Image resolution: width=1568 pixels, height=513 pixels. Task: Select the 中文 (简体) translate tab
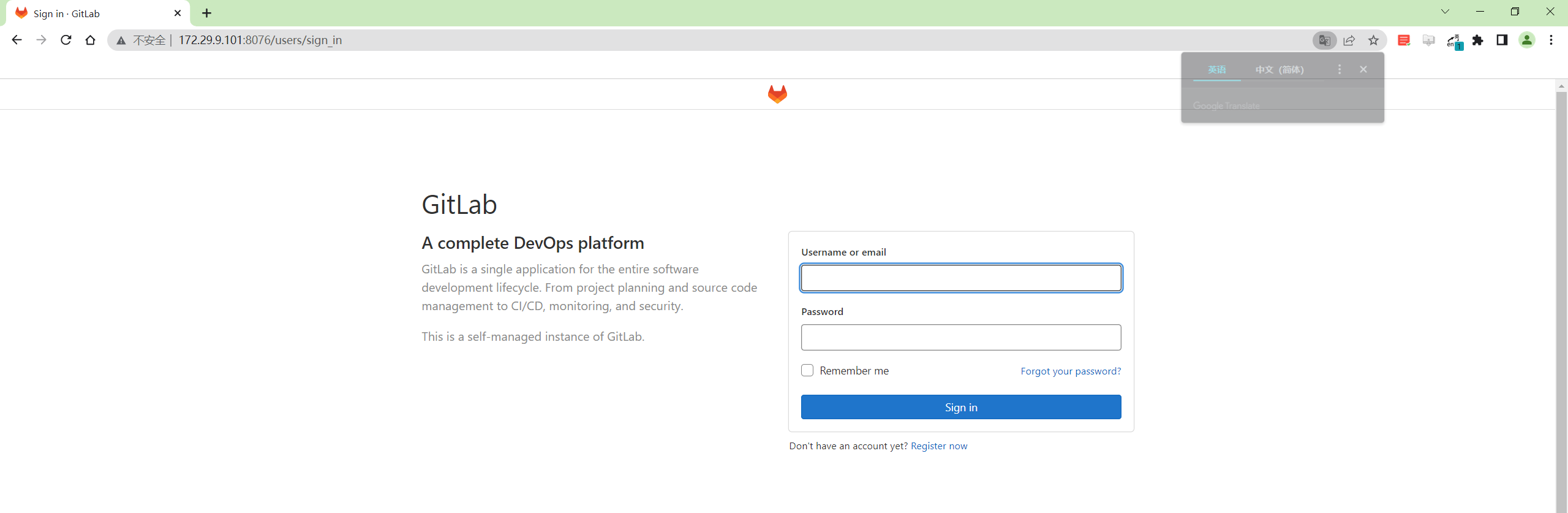[1280, 69]
